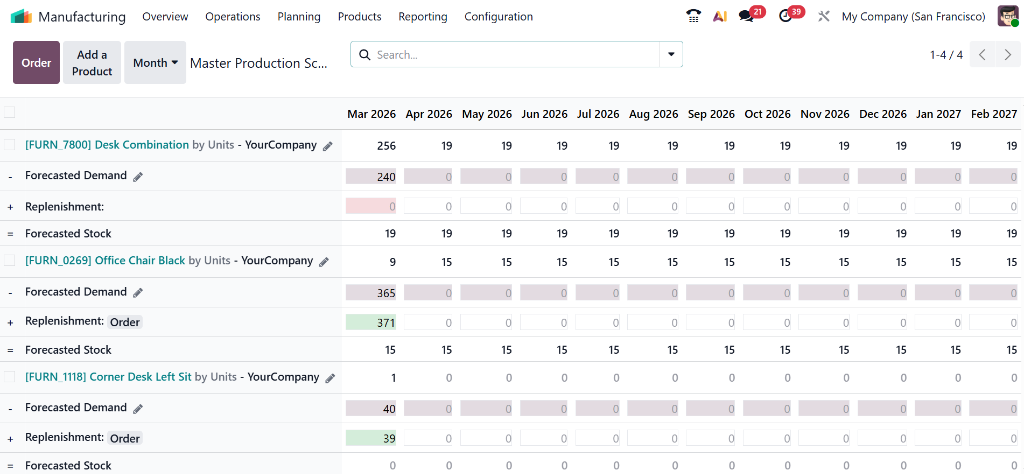This screenshot has height=474, width=1024.
Task: Open the debug tools wrench icon
Action: (824, 16)
